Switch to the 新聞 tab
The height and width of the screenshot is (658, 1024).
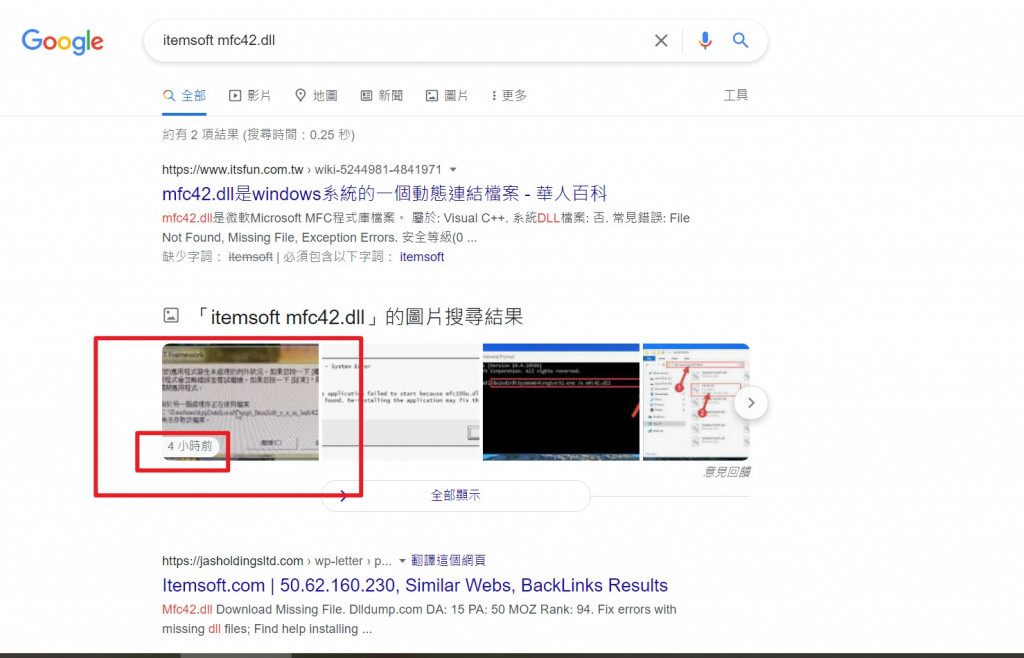(x=382, y=96)
